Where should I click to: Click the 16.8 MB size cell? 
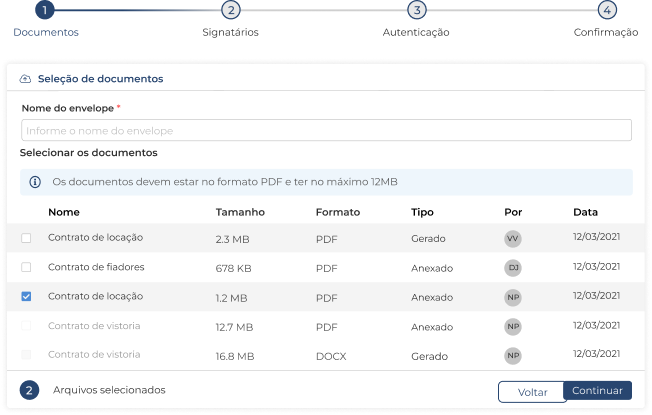(235, 356)
